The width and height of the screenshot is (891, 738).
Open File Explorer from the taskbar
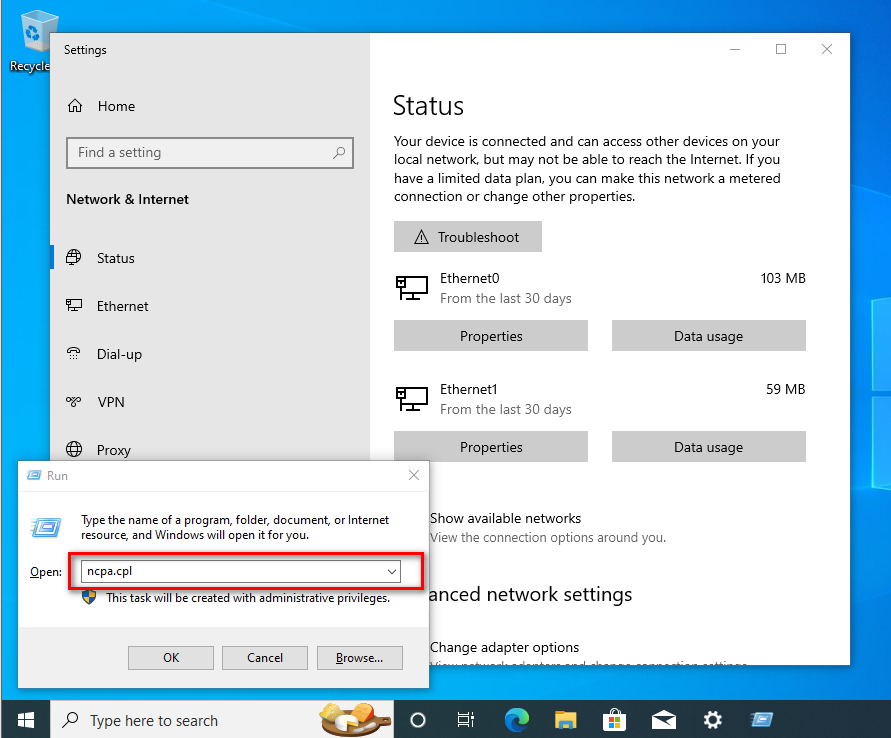point(566,720)
